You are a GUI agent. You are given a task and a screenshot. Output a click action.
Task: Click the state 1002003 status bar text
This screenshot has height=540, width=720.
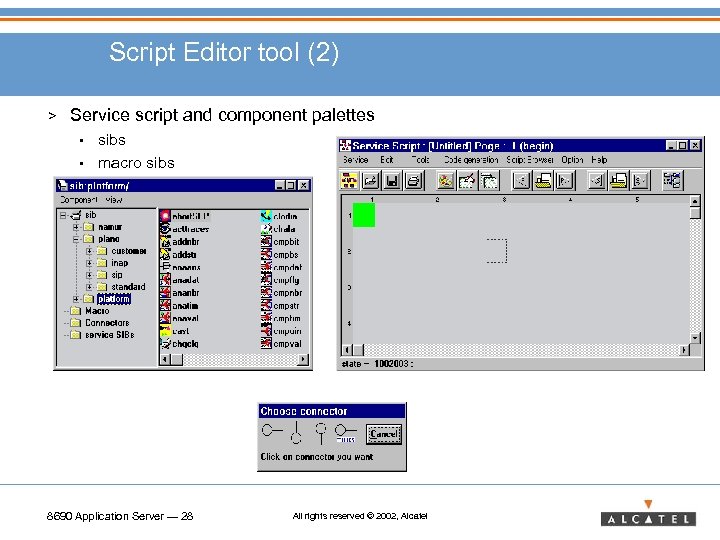(377, 364)
